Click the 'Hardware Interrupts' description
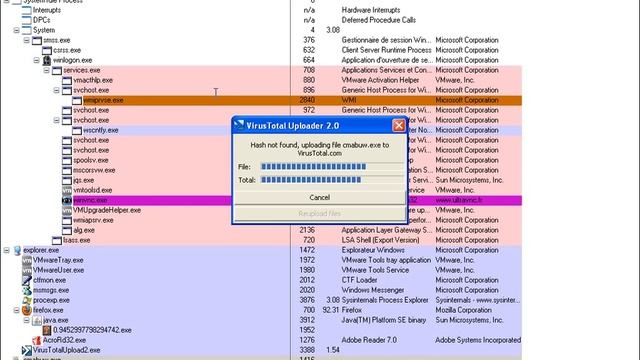 371,10
